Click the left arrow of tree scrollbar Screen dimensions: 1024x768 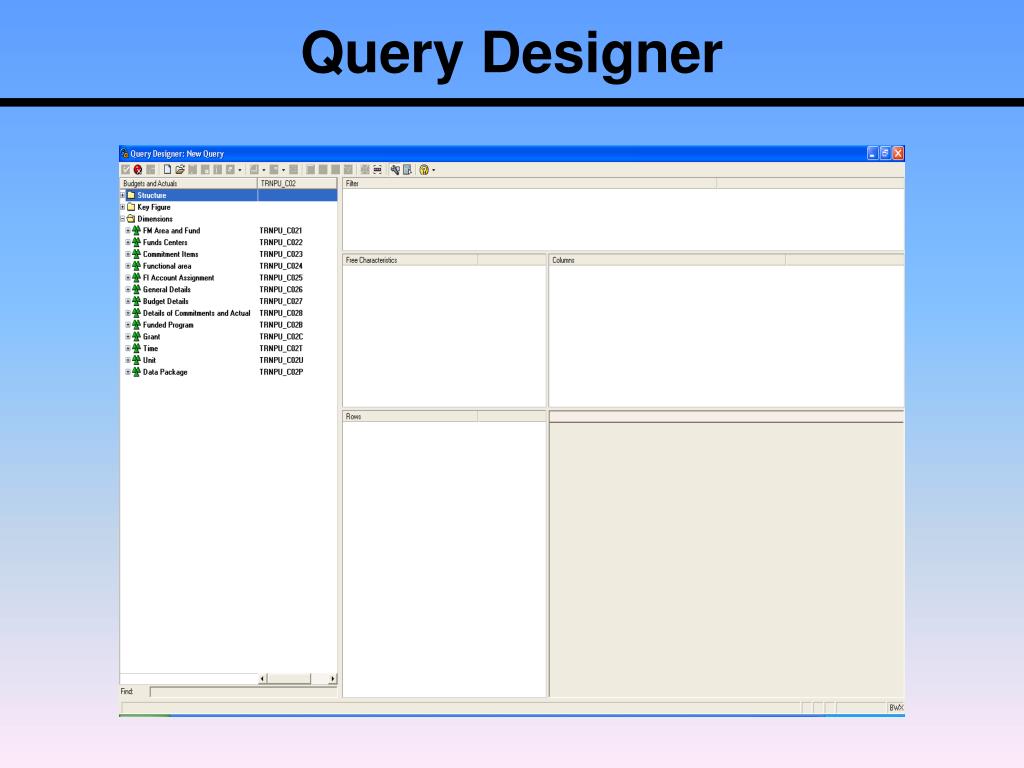pyautogui.click(x=263, y=679)
